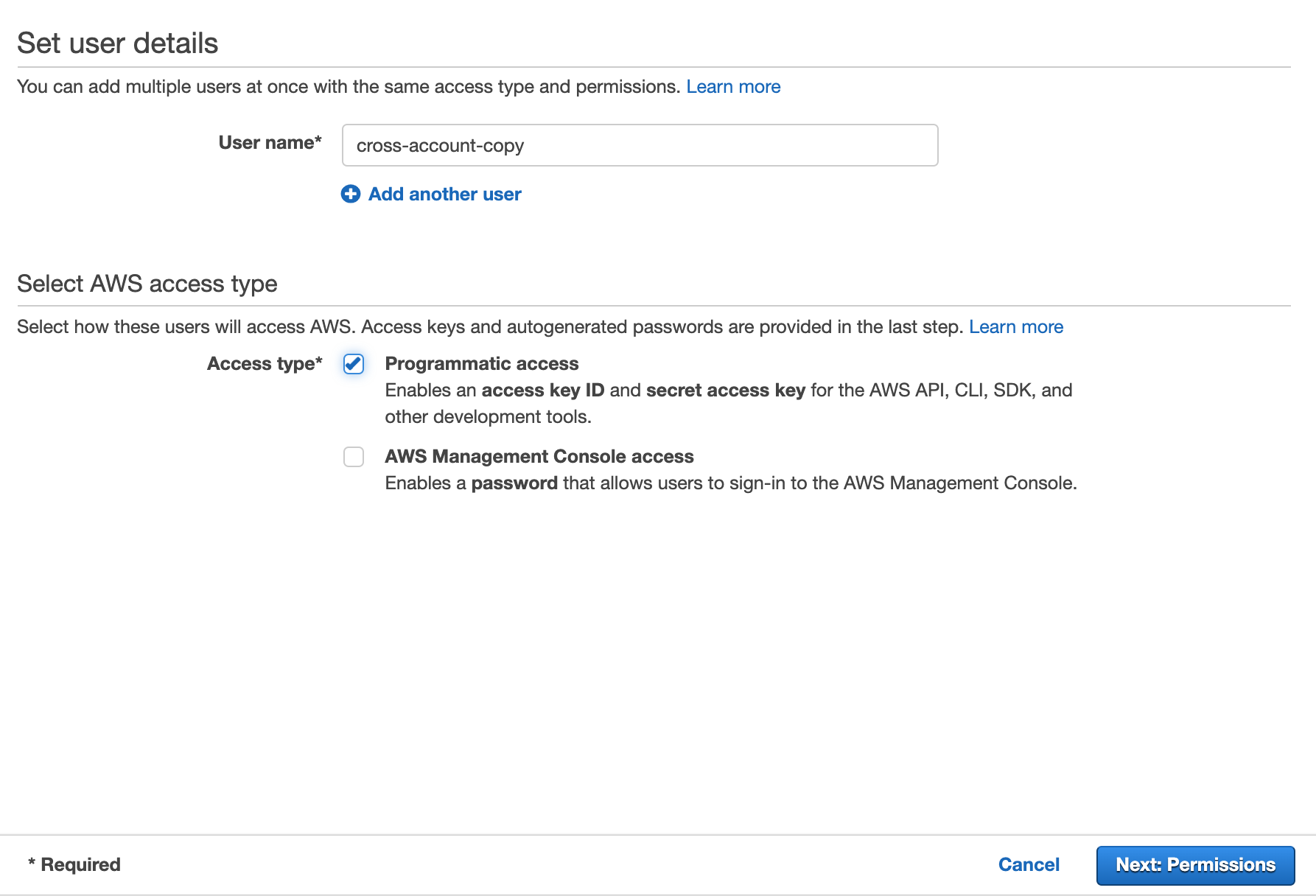Click the Select AWS access type heading

tap(147, 284)
